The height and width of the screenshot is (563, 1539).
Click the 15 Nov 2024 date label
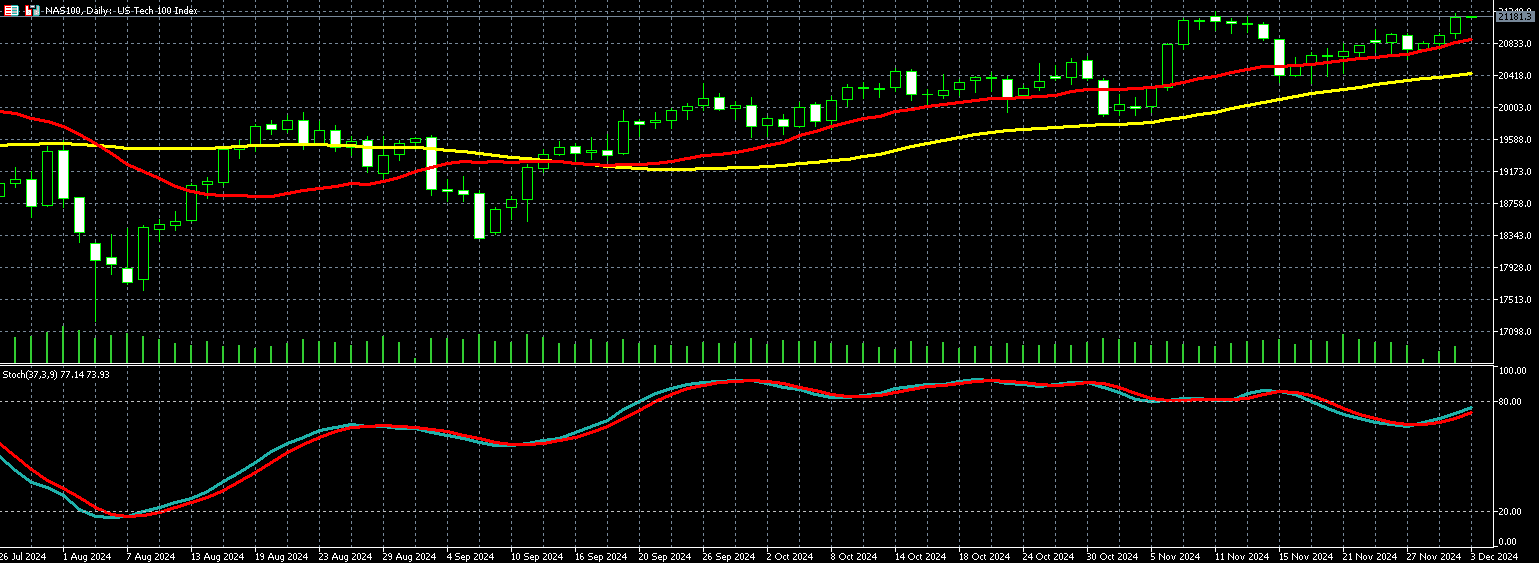[x=1305, y=556]
